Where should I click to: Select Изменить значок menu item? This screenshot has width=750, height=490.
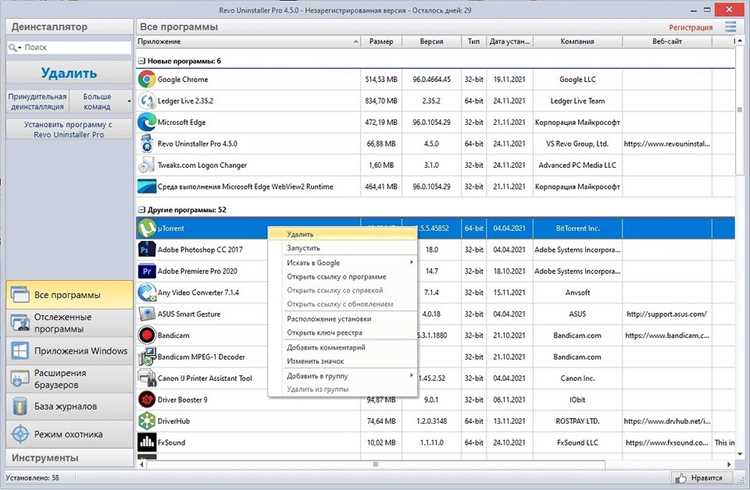[342, 361]
